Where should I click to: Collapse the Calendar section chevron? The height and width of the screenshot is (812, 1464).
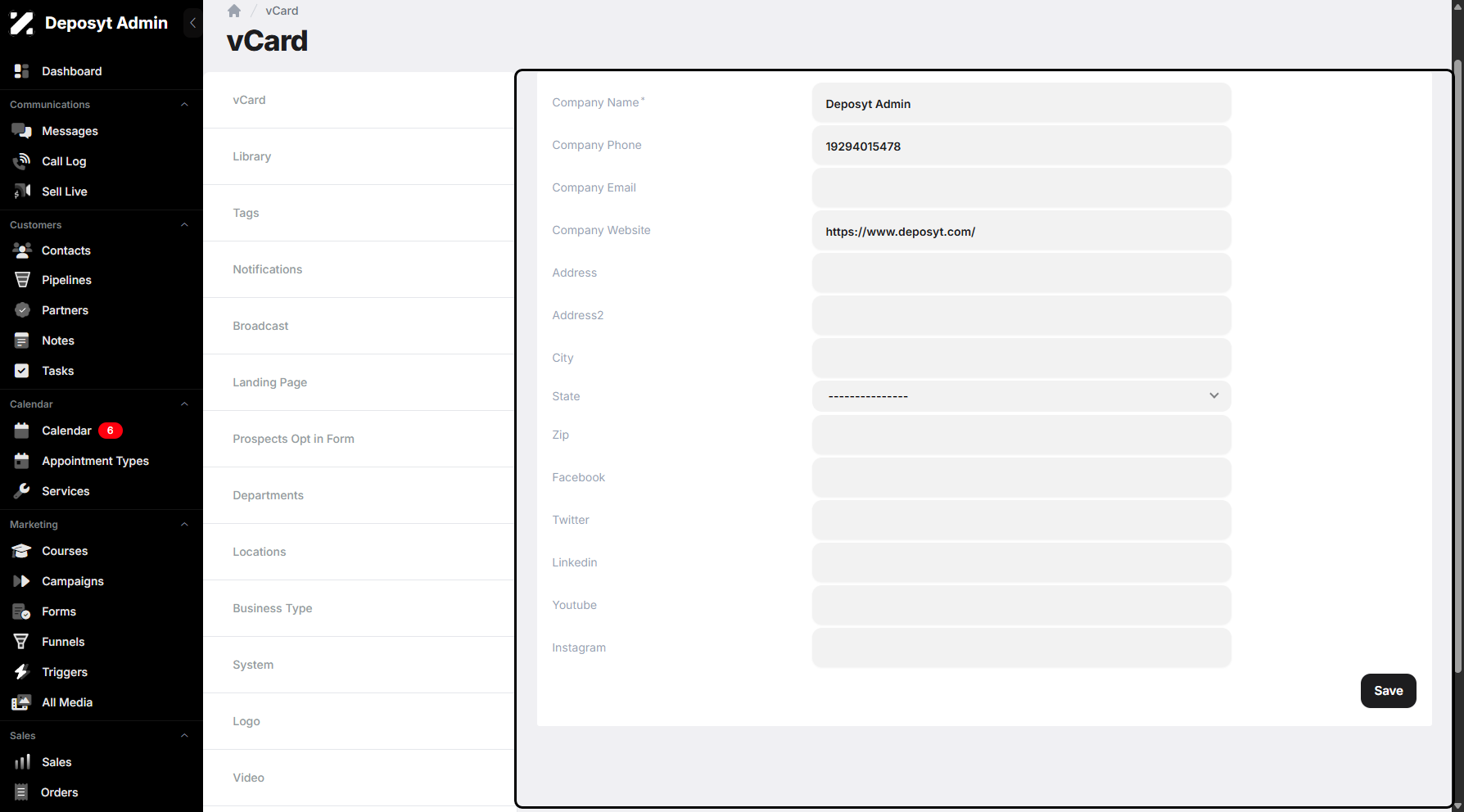pos(184,404)
